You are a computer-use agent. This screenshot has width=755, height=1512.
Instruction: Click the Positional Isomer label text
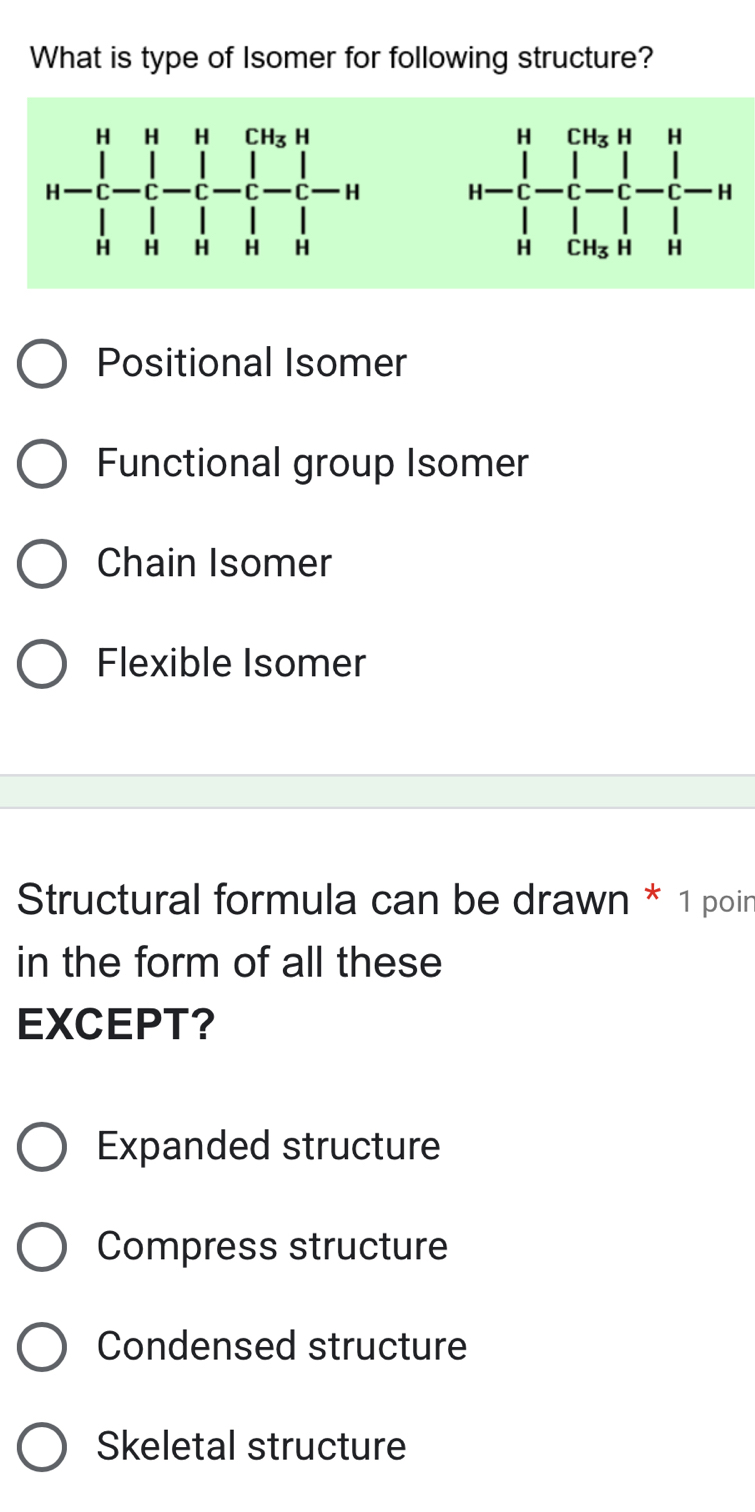point(251,363)
